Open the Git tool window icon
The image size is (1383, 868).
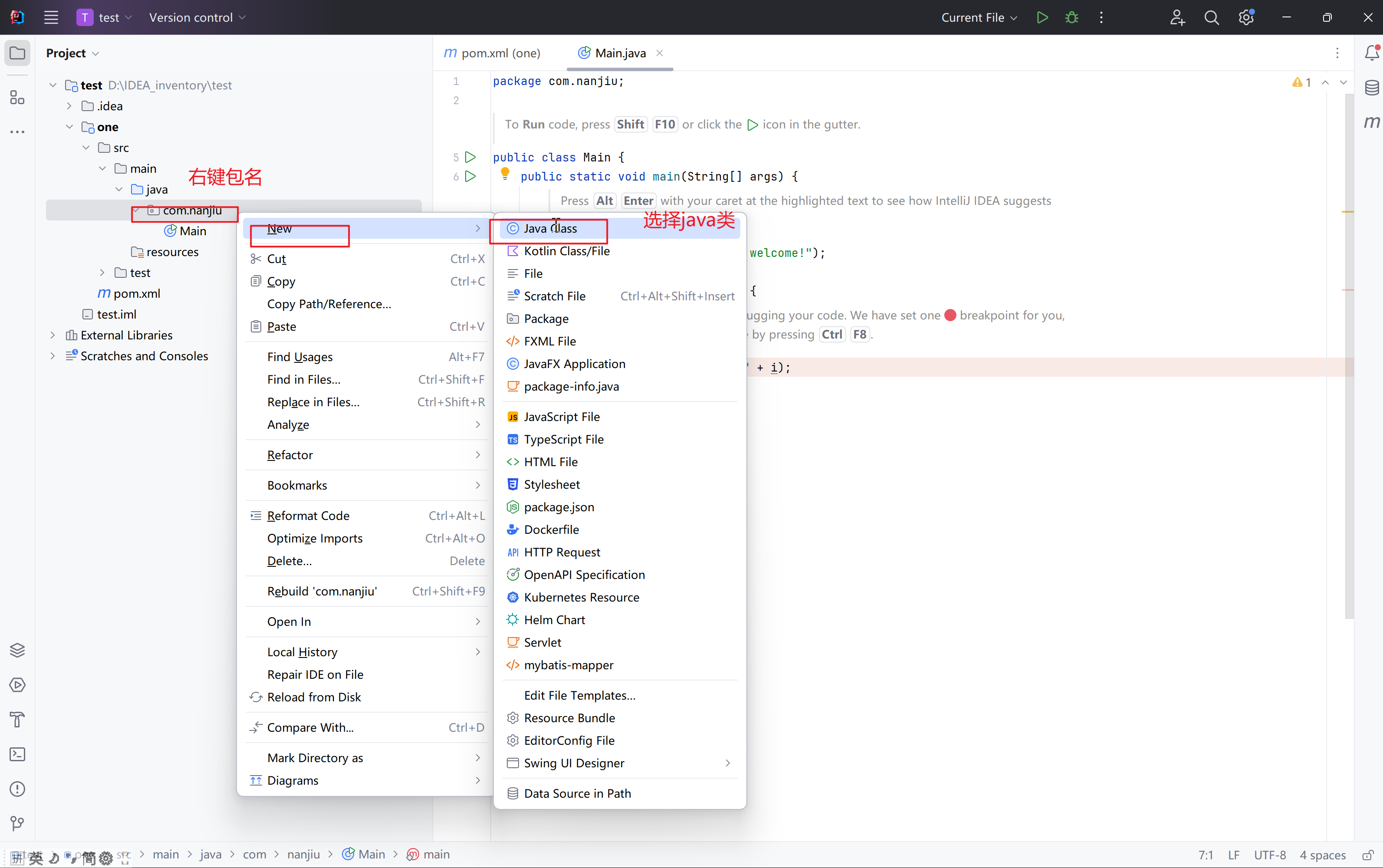click(x=17, y=824)
